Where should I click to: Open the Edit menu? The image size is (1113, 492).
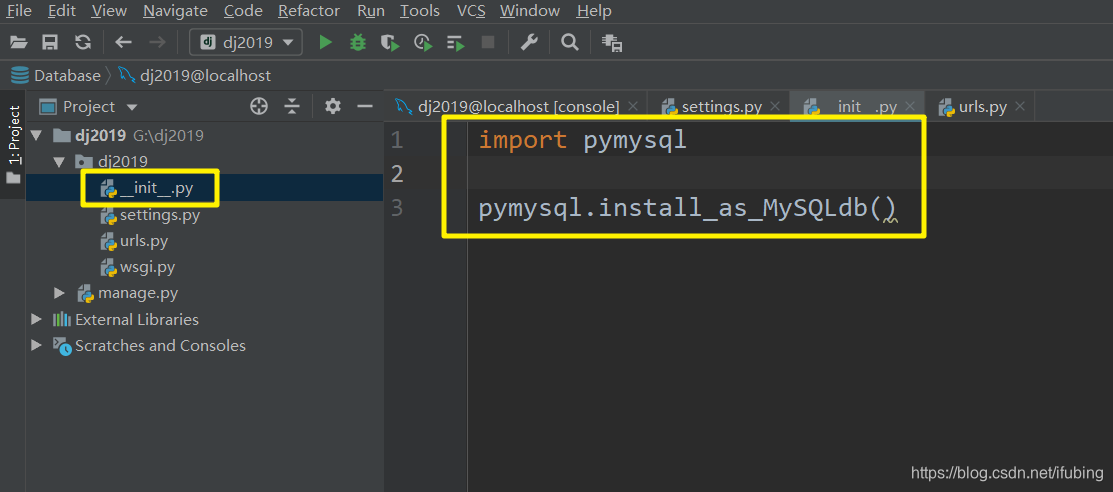[x=62, y=11]
